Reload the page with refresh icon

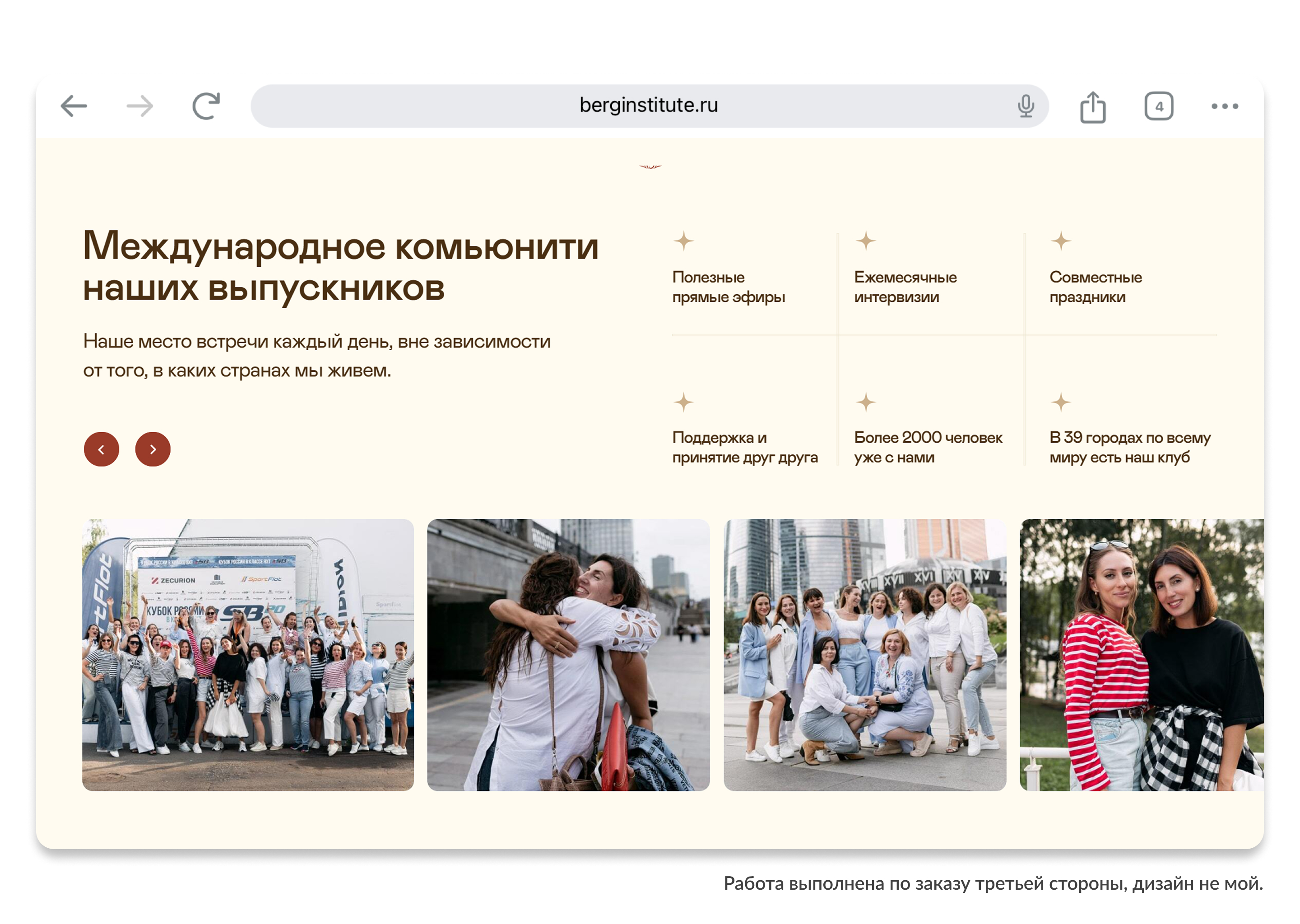[206, 106]
